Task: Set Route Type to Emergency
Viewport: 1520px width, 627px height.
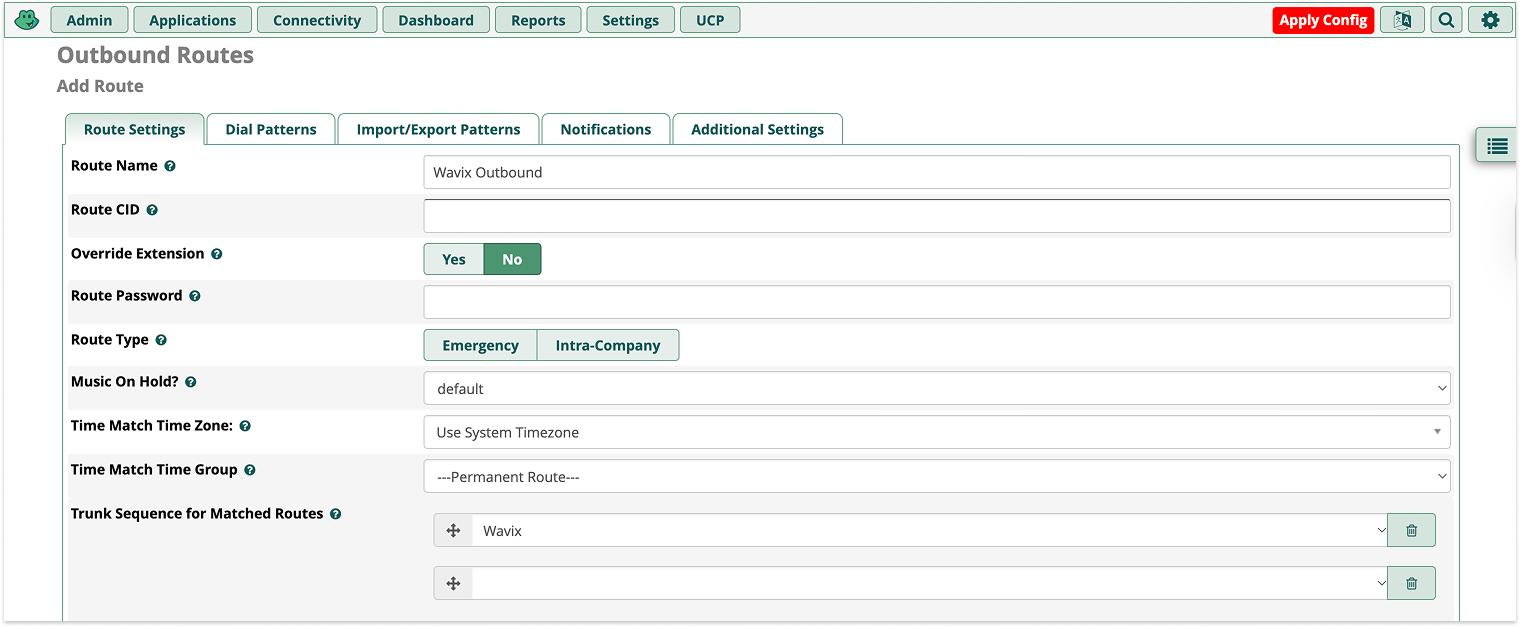Action: coord(480,344)
